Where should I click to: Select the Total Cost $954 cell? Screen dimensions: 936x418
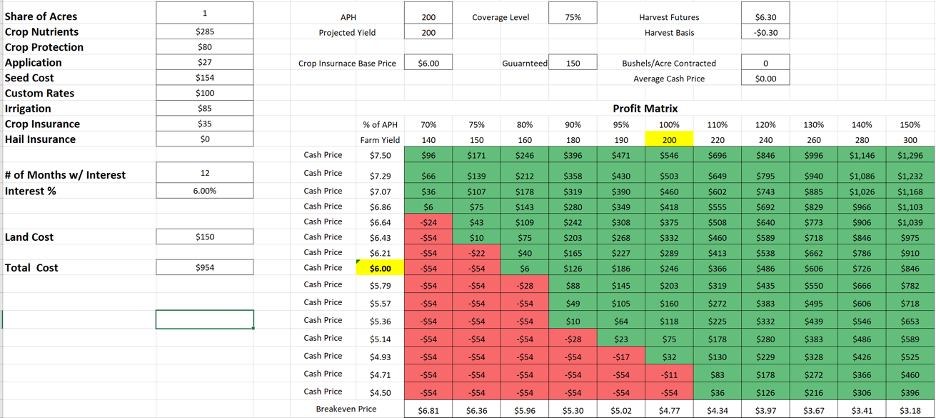coord(204,268)
